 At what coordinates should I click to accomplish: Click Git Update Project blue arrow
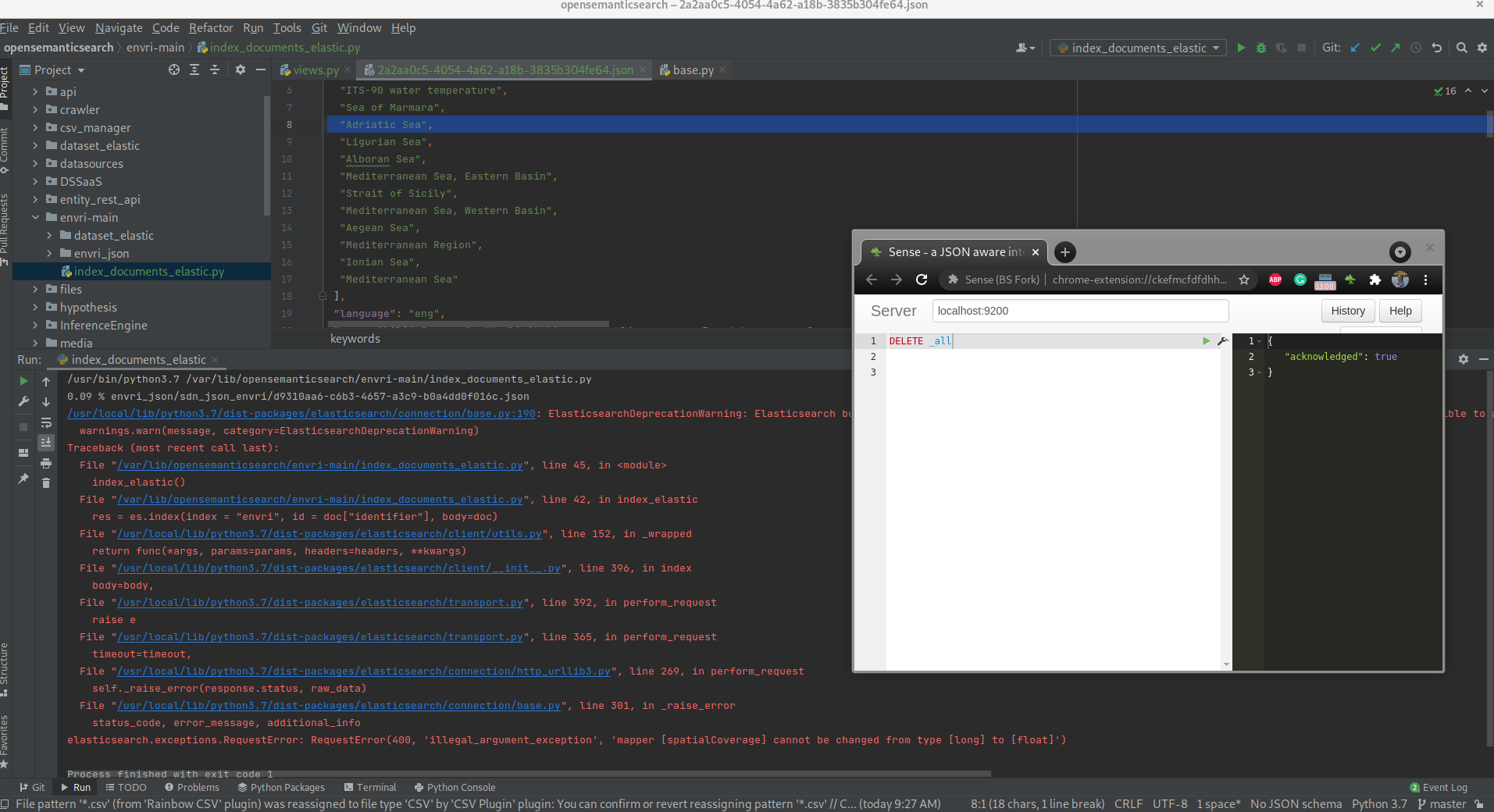pyautogui.click(x=1355, y=48)
